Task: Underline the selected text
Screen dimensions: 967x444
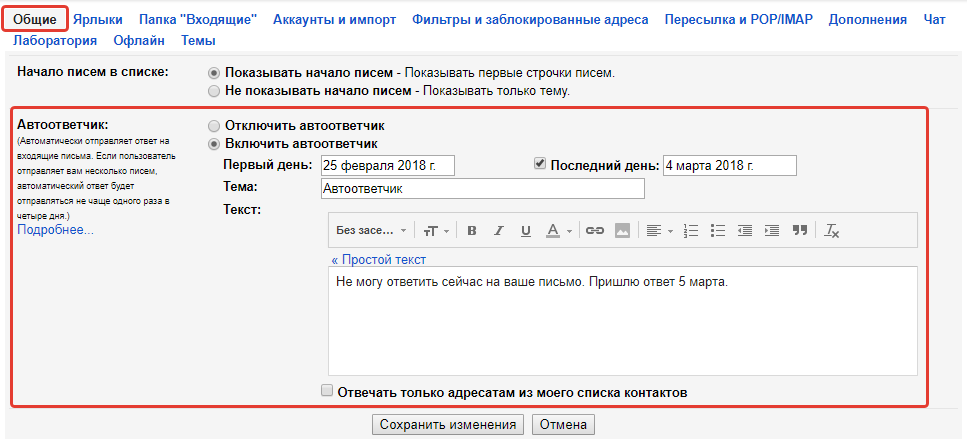Action: 525,230
